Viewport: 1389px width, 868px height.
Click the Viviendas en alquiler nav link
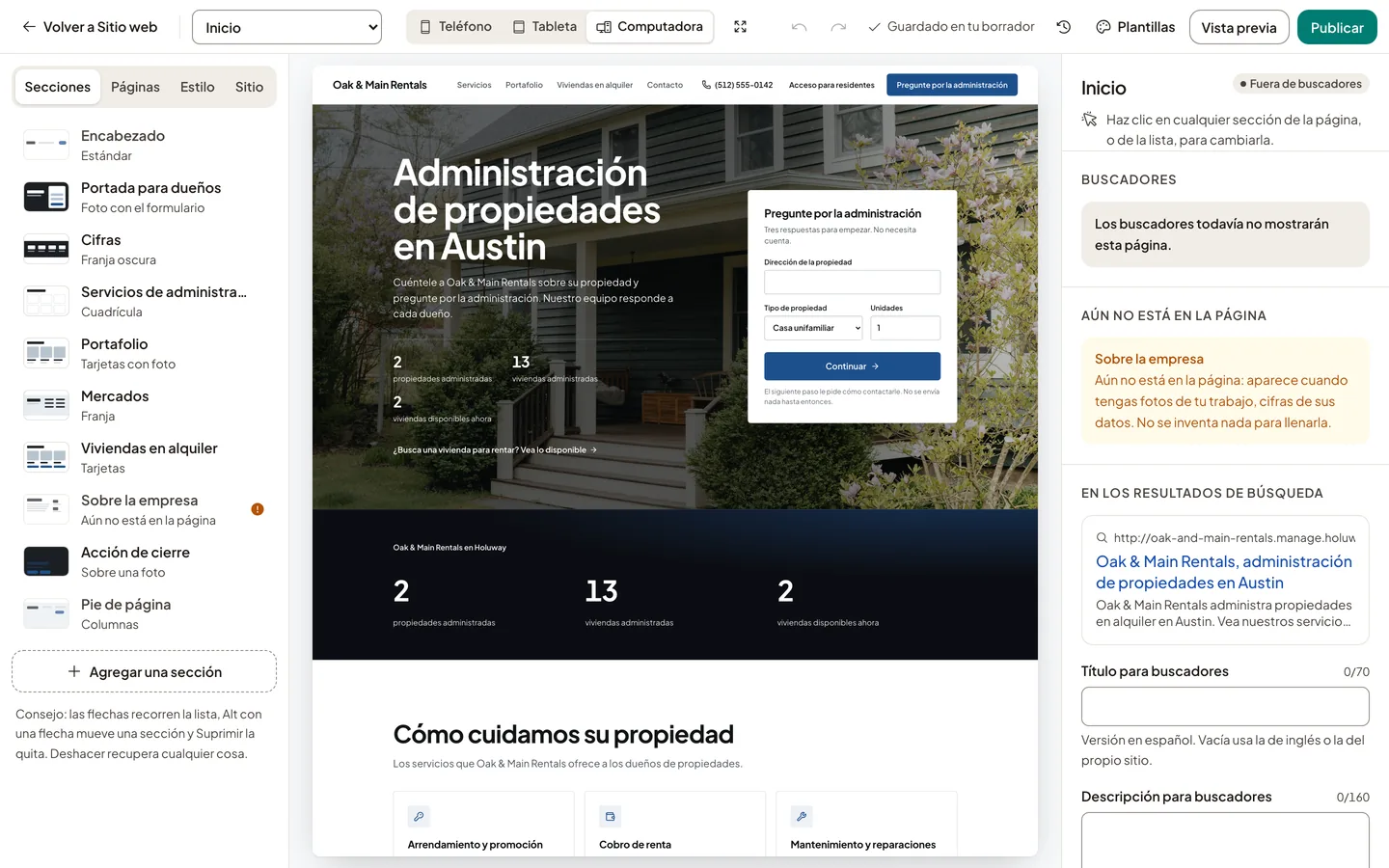tap(595, 85)
